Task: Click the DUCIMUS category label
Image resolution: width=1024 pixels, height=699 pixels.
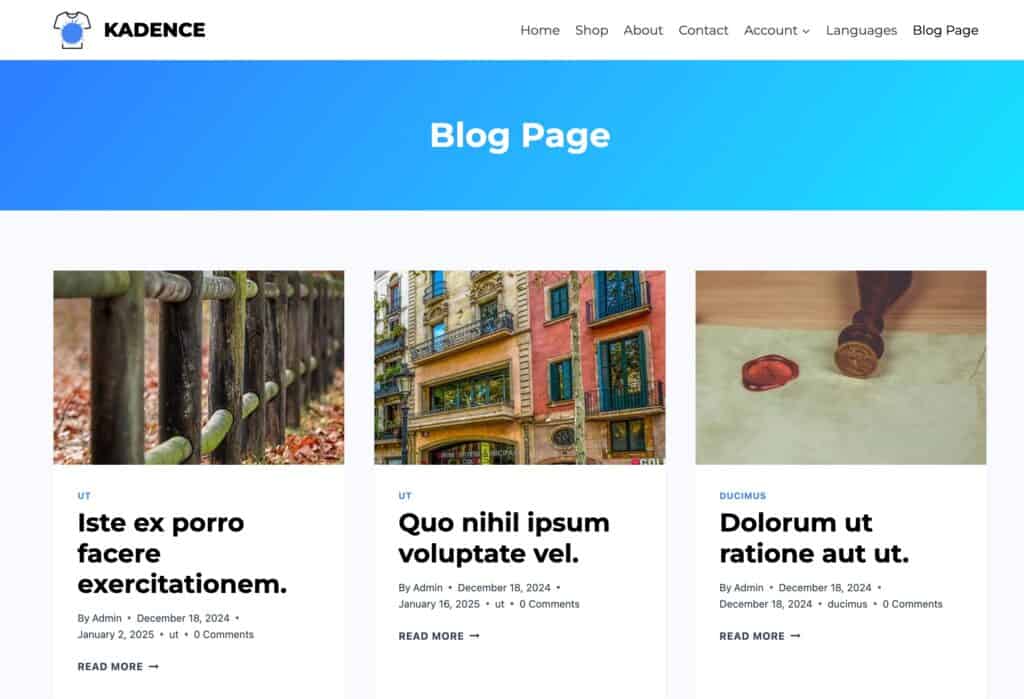Action: 743,496
